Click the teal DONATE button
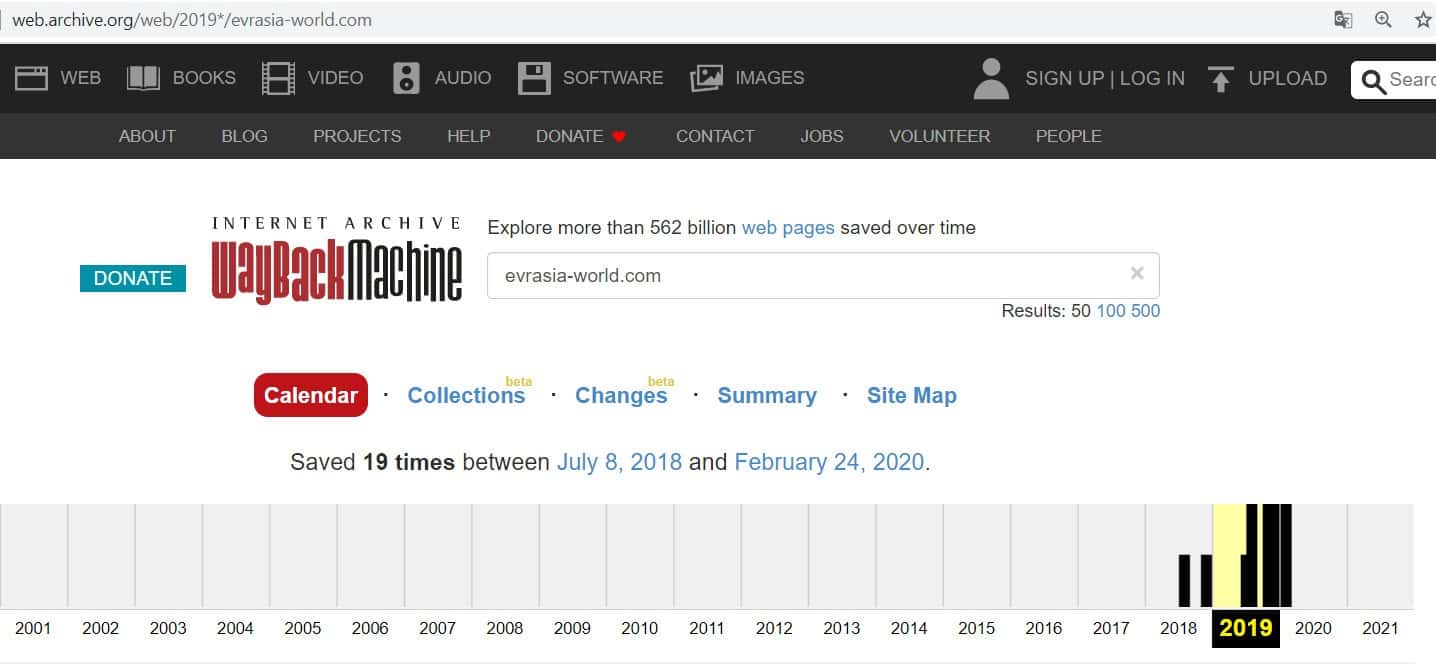The image size is (1436, 664). click(133, 278)
